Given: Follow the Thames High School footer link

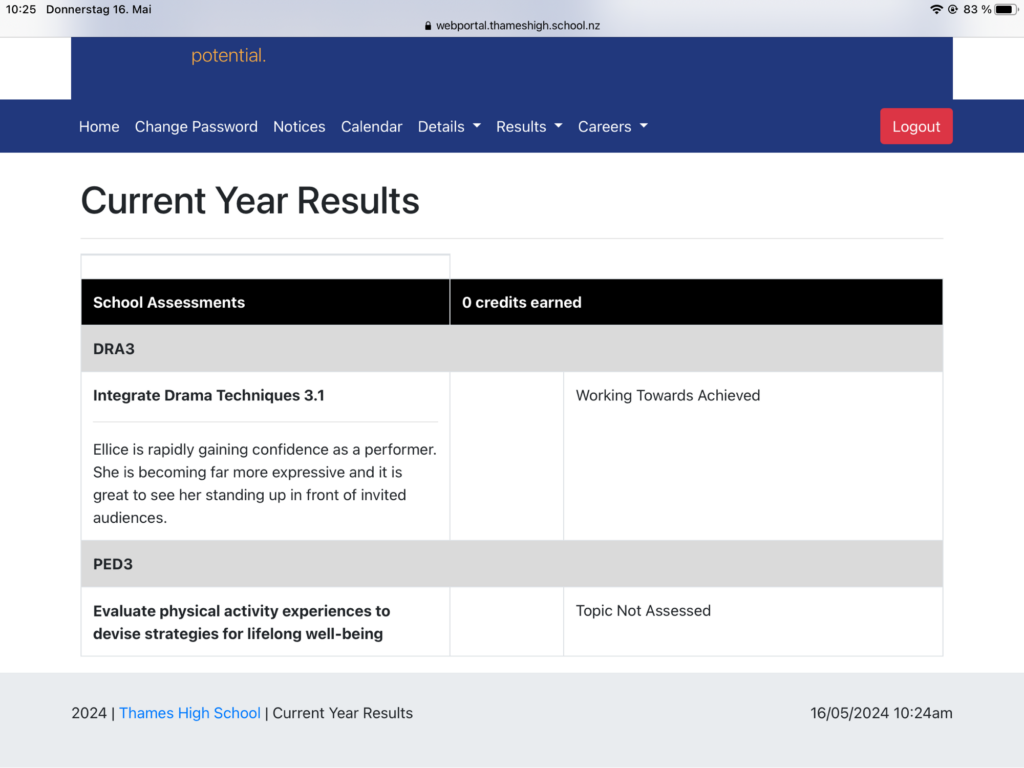Looking at the screenshot, I should tap(190, 713).
